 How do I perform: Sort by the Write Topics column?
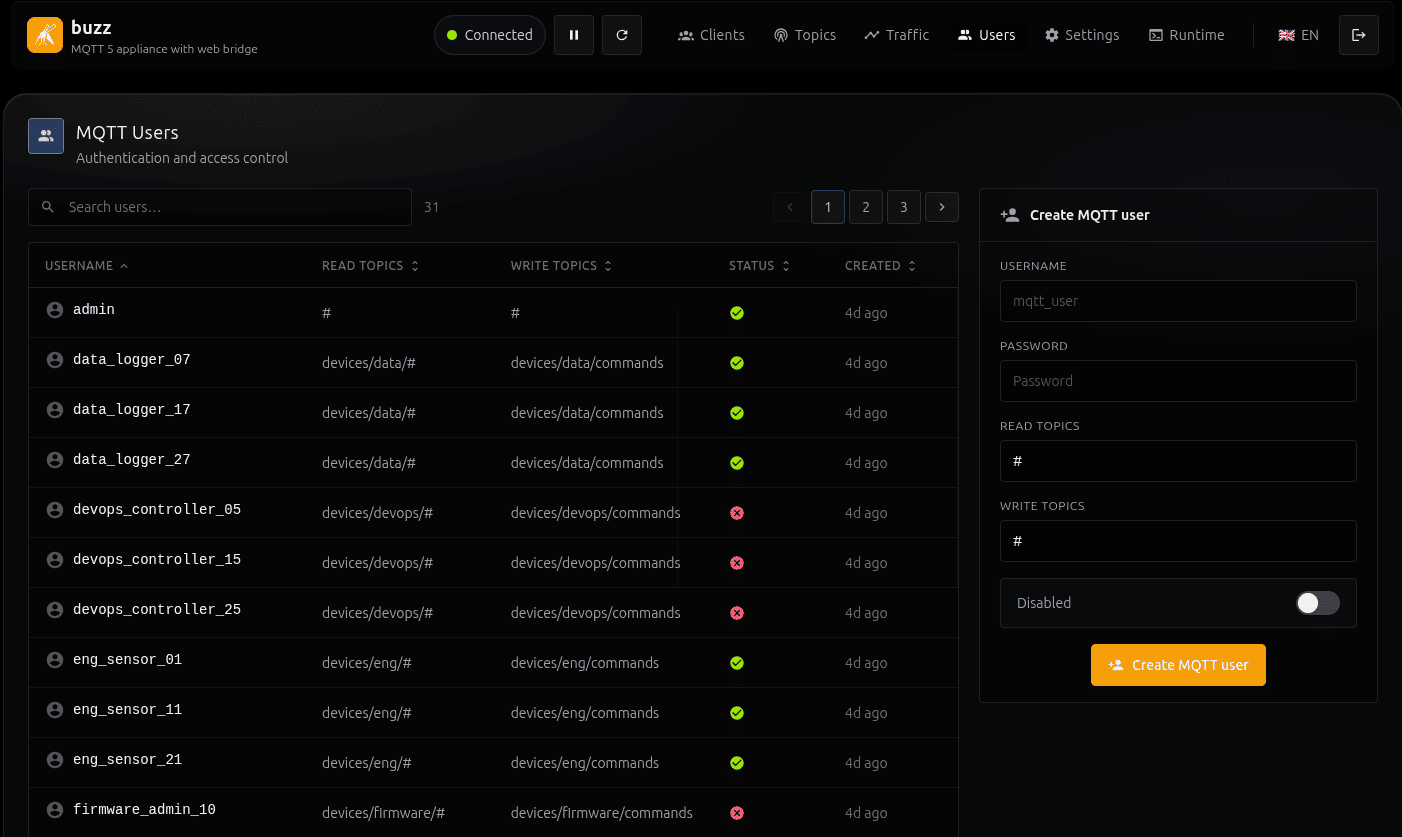(561, 266)
